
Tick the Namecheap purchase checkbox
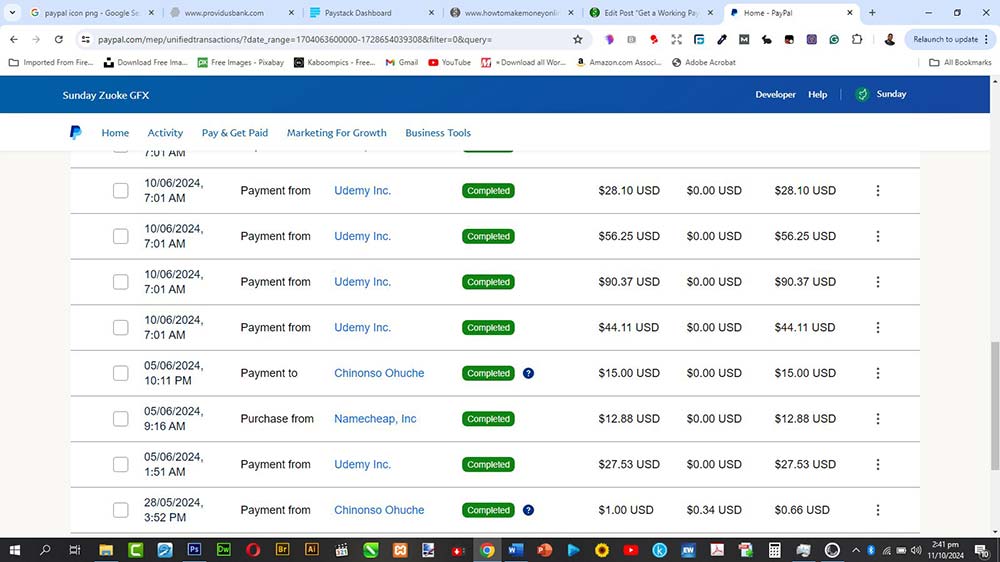coord(121,418)
